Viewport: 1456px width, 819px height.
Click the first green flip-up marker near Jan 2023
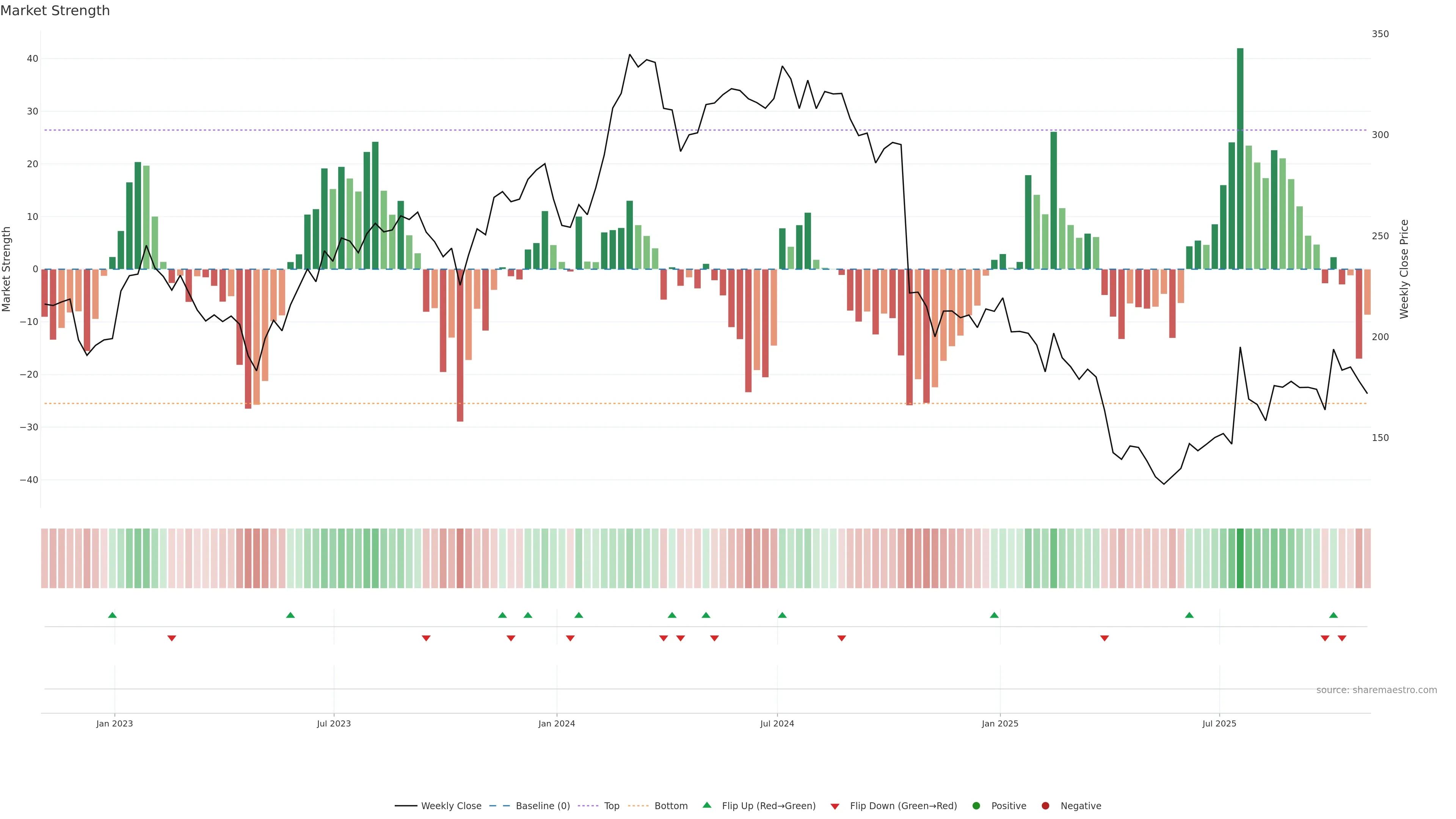pos(113,615)
